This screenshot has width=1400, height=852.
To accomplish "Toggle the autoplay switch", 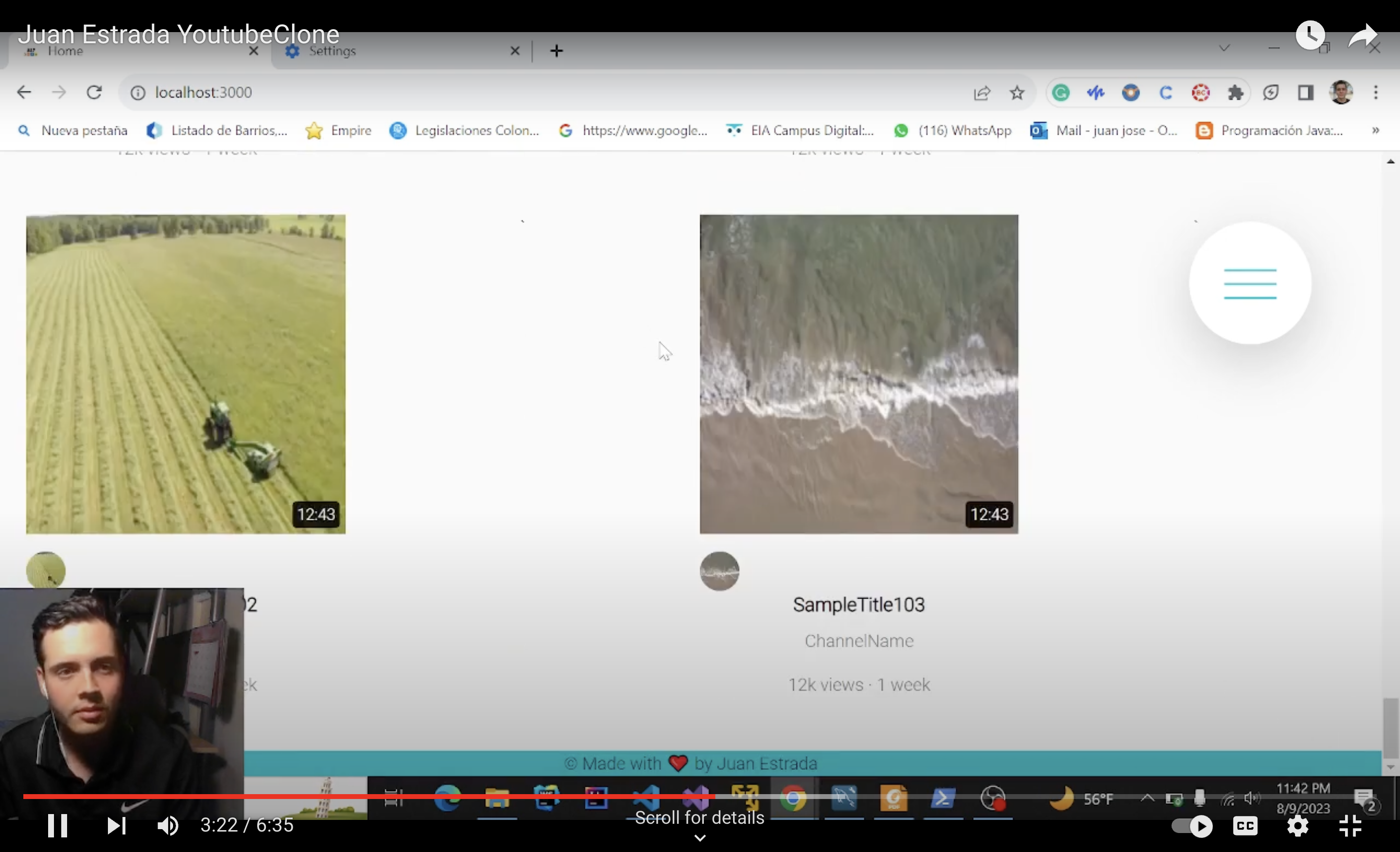I will pos(1192,826).
